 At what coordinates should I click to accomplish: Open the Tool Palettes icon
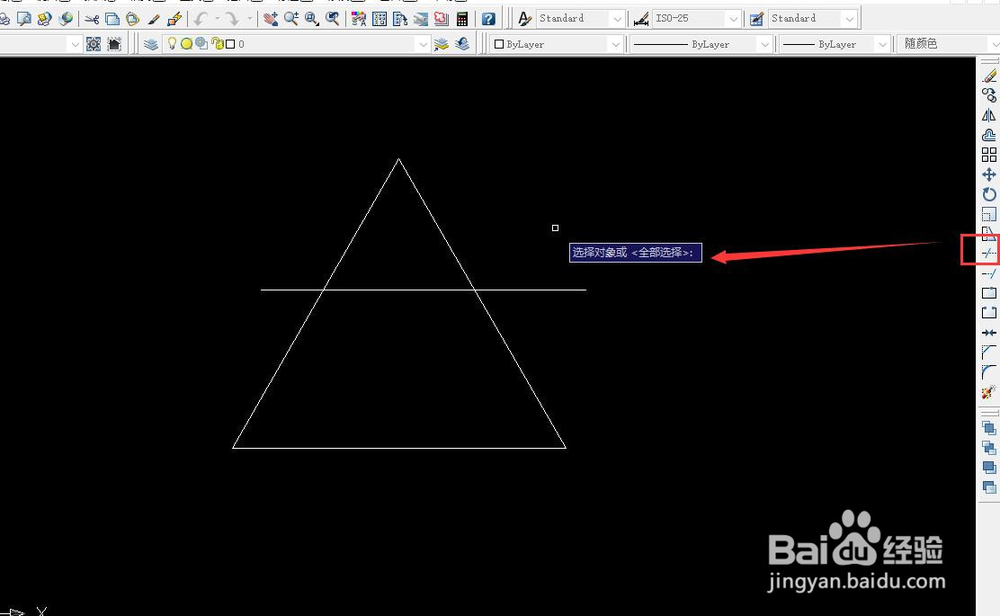tap(400, 18)
